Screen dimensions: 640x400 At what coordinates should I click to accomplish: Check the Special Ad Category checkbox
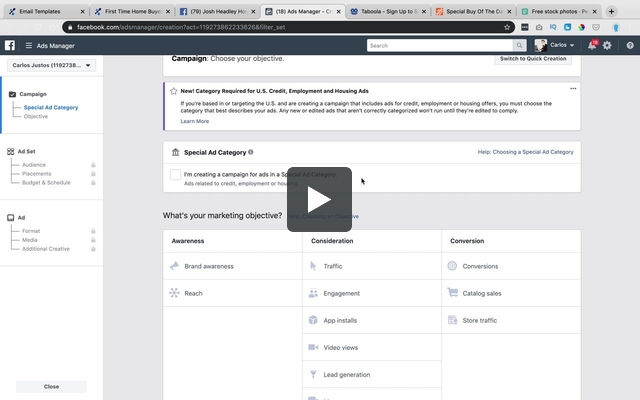point(176,174)
